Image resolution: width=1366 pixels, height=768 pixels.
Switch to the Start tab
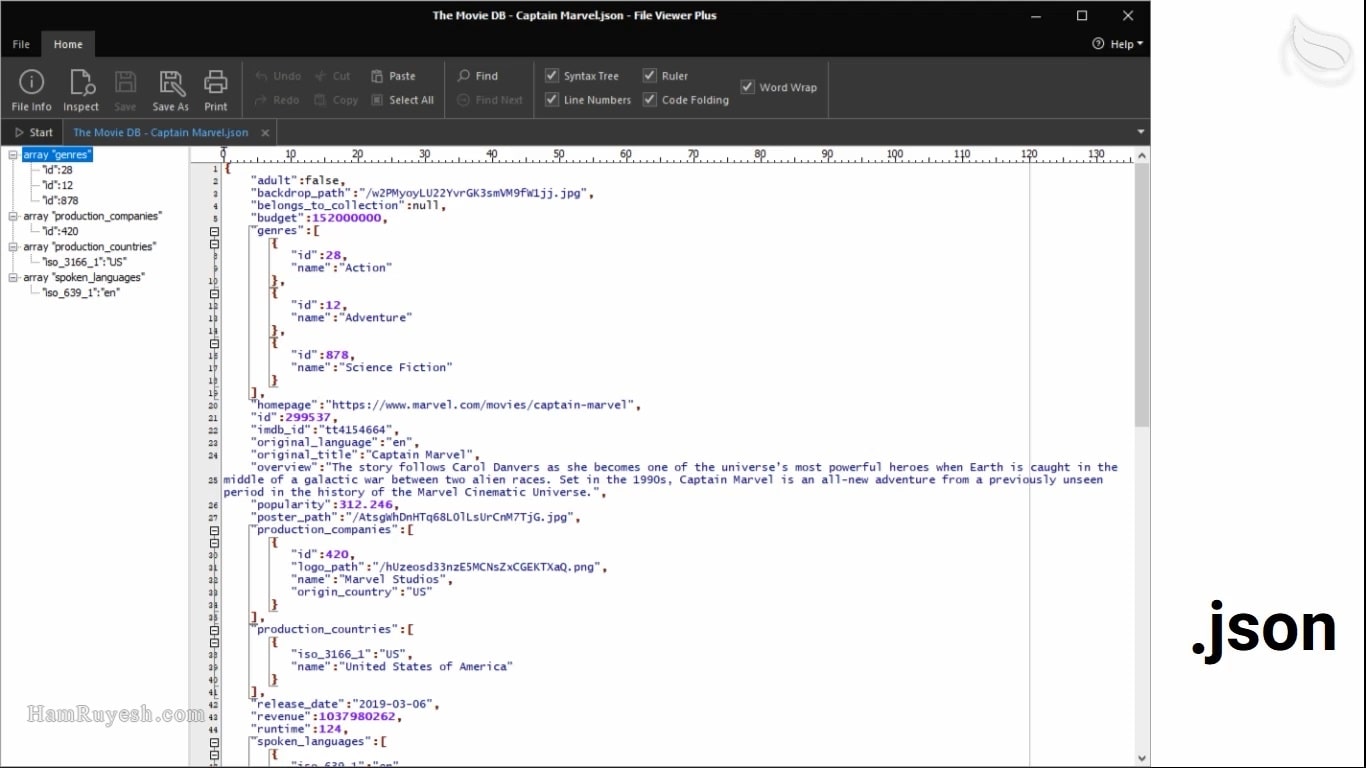click(34, 132)
